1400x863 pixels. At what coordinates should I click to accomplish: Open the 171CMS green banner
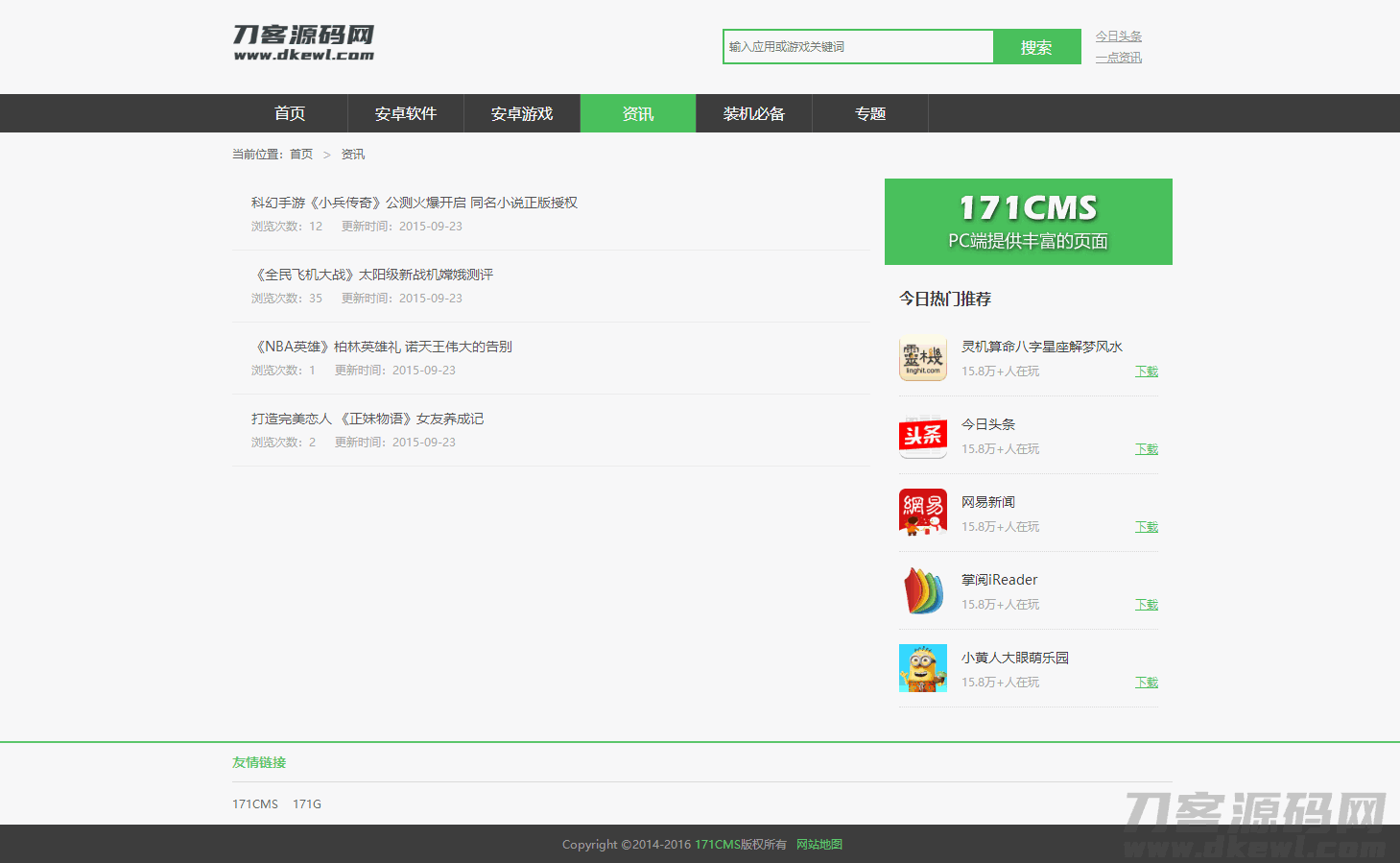tap(1028, 222)
